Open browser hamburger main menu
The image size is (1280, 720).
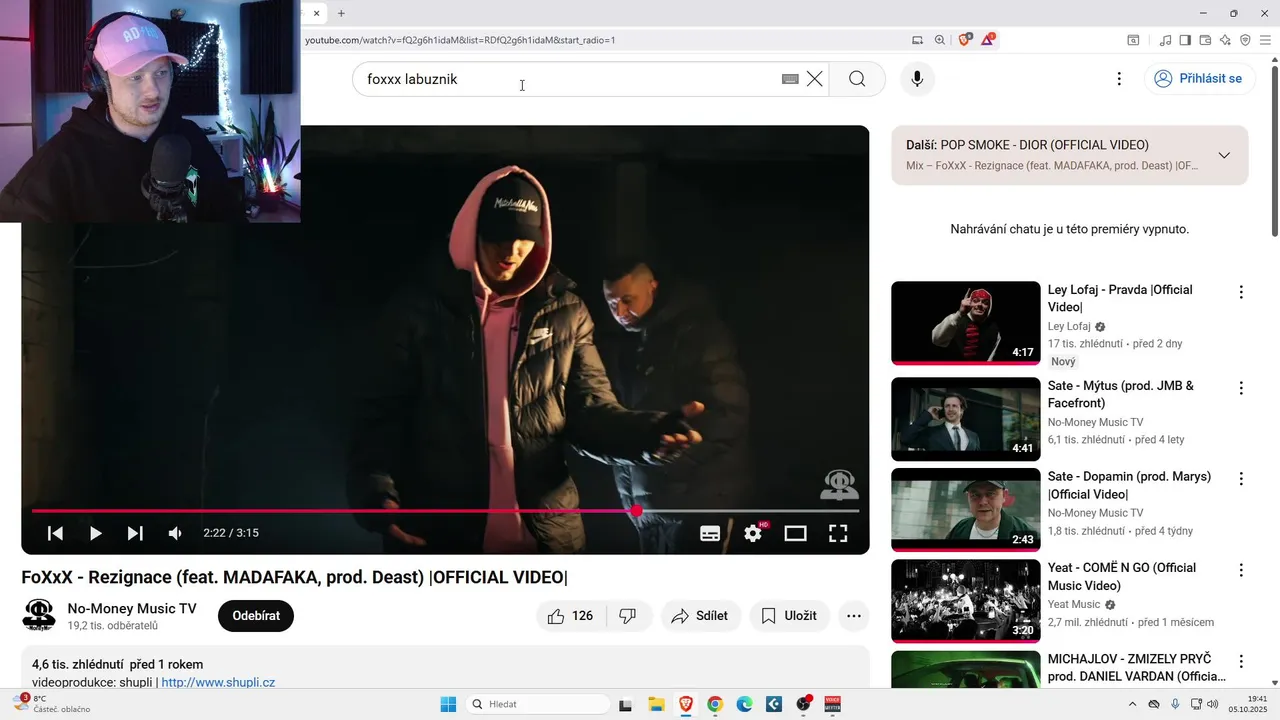1265,40
